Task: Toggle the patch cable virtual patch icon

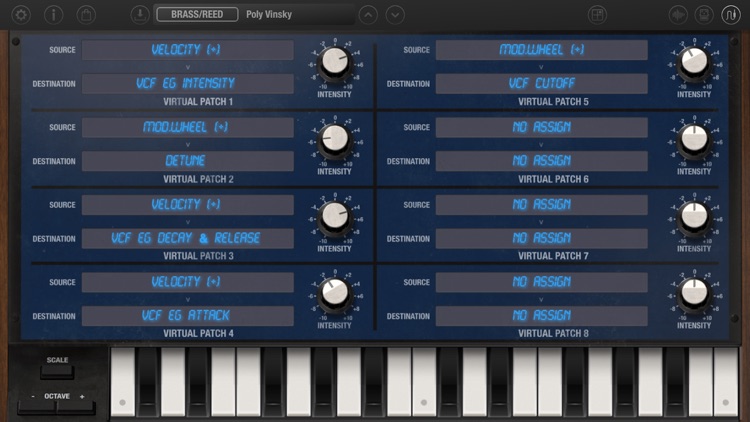Action: (x=731, y=15)
